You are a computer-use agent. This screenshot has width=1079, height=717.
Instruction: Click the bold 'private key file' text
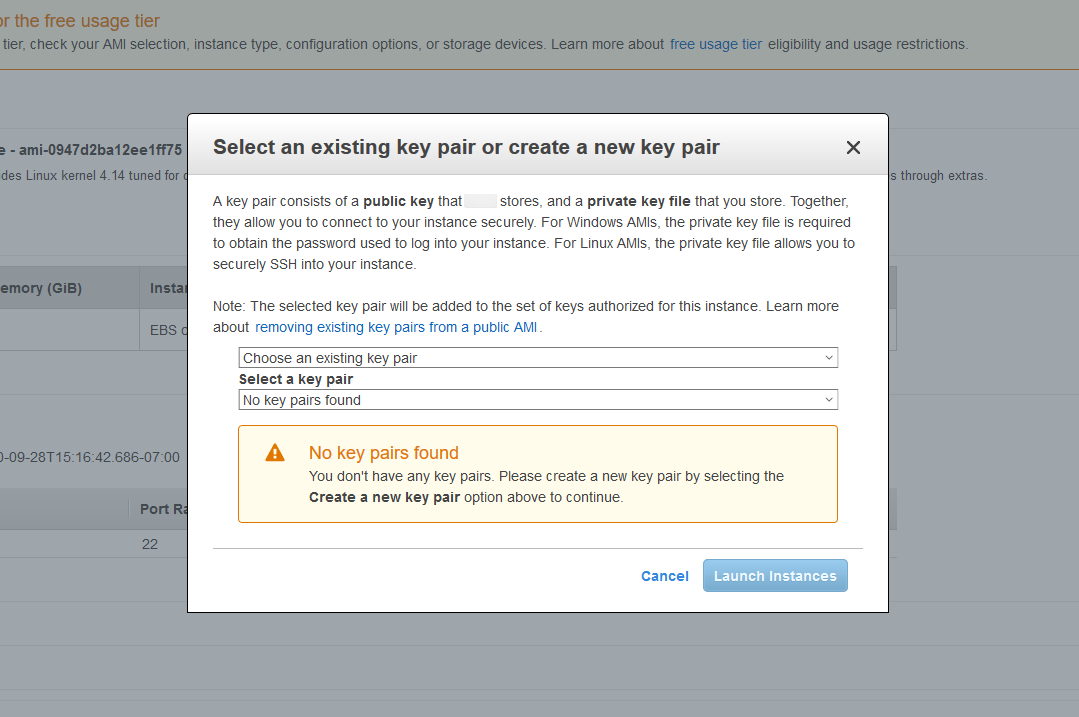pos(639,201)
